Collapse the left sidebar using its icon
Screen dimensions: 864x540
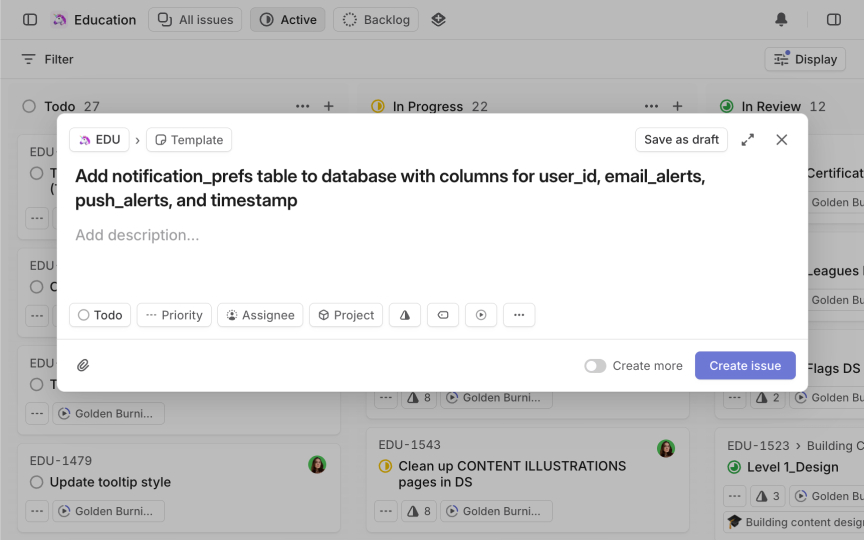pyautogui.click(x=30, y=20)
